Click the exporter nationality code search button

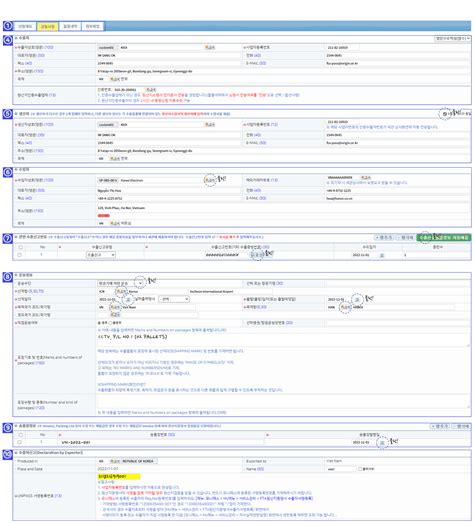(x=115, y=79)
